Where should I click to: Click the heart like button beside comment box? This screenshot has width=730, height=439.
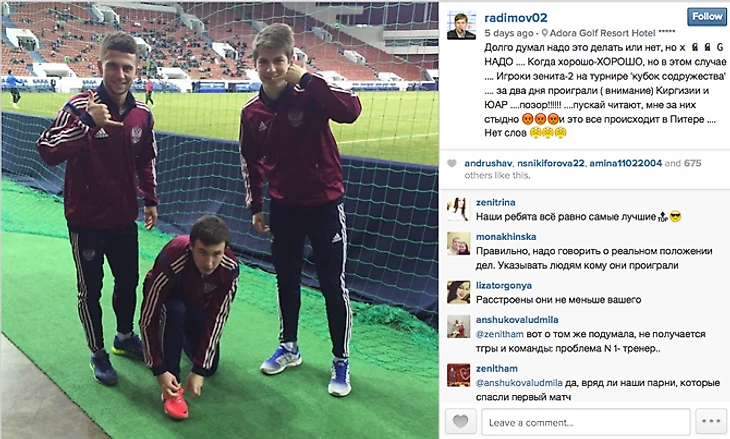tap(460, 422)
